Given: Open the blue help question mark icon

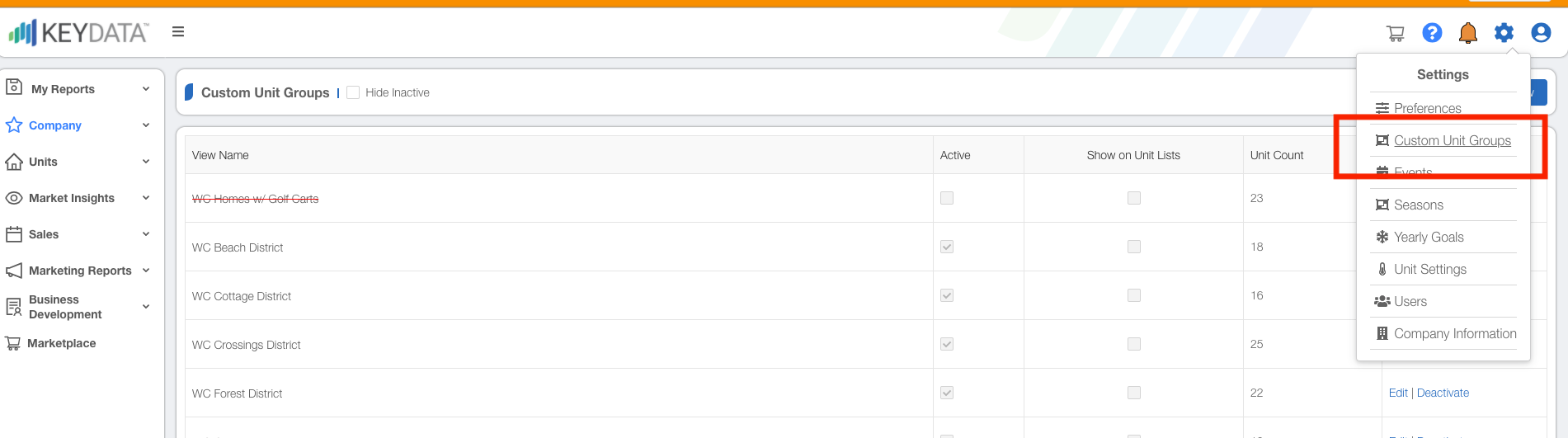Looking at the screenshot, I should (x=1432, y=32).
